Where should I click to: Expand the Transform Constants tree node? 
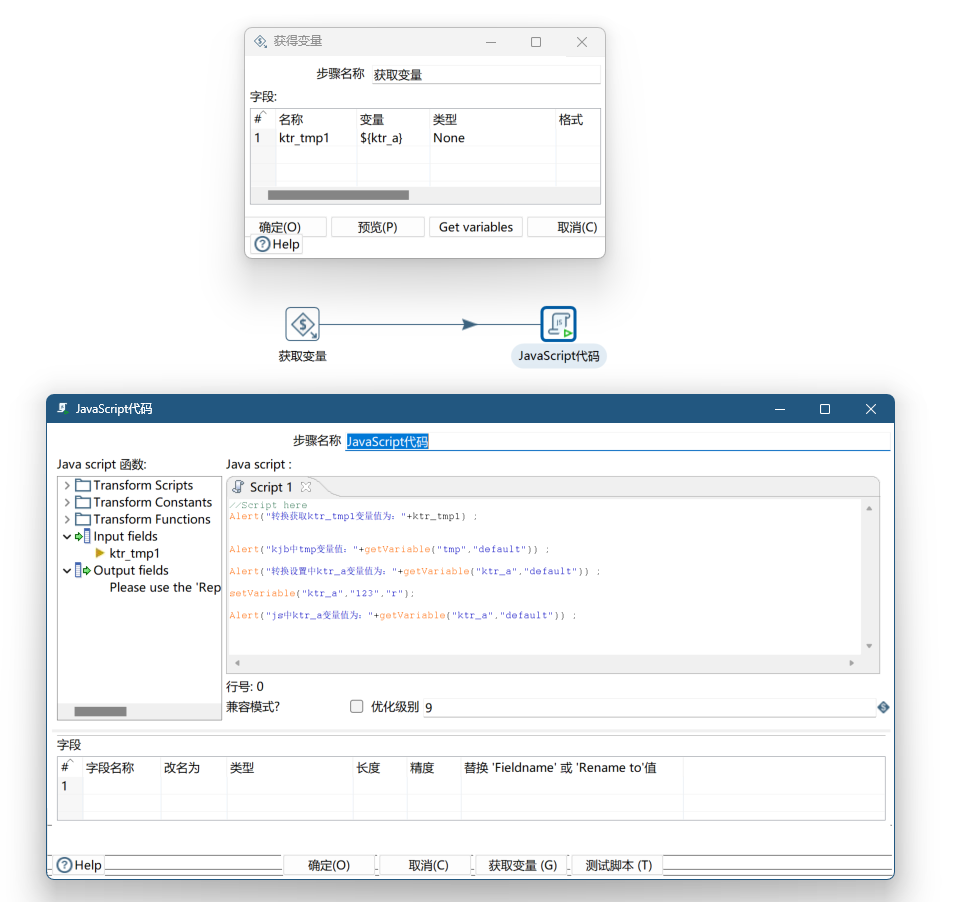pos(67,503)
